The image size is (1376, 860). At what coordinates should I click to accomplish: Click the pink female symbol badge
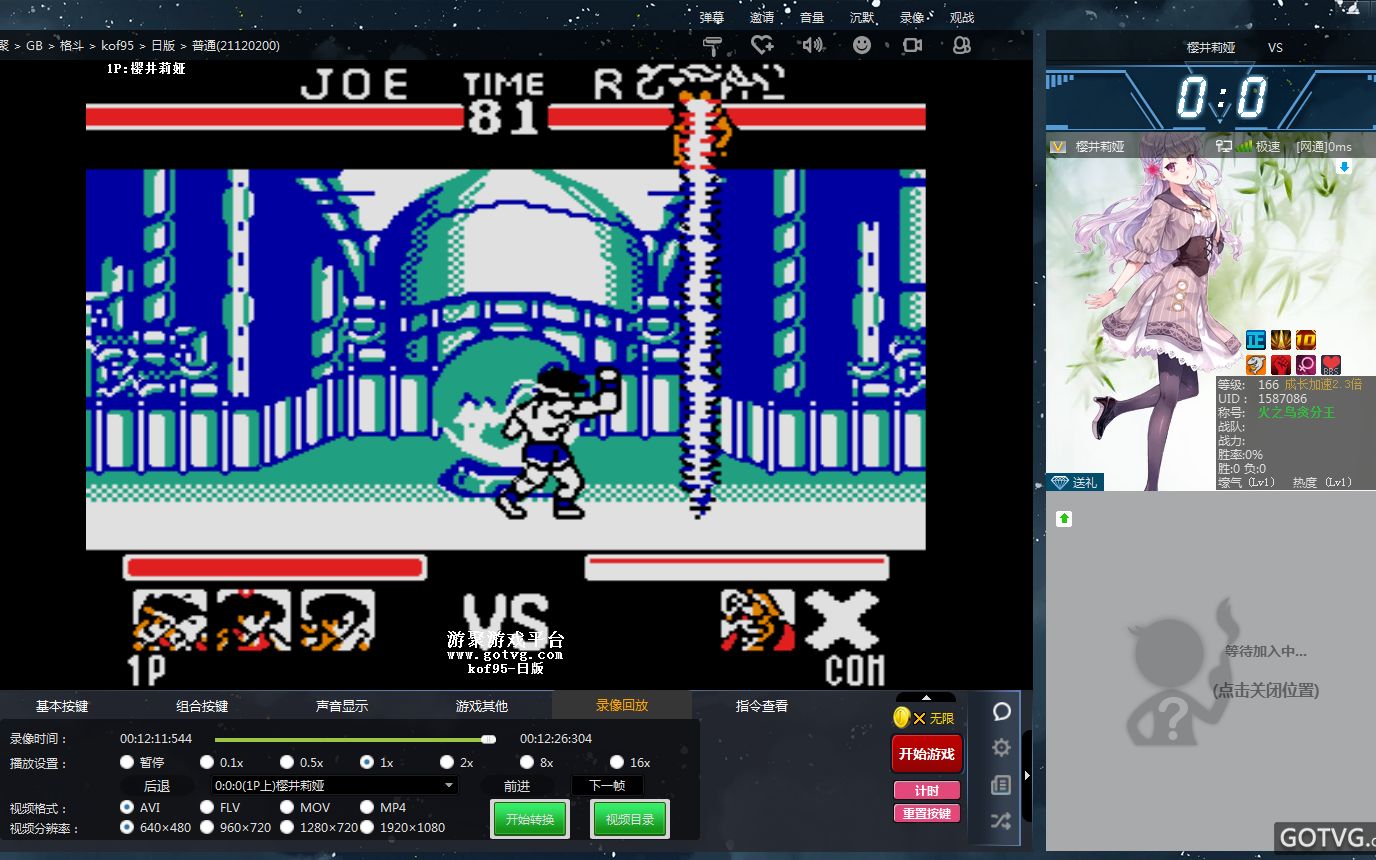(x=1306, y=365)
